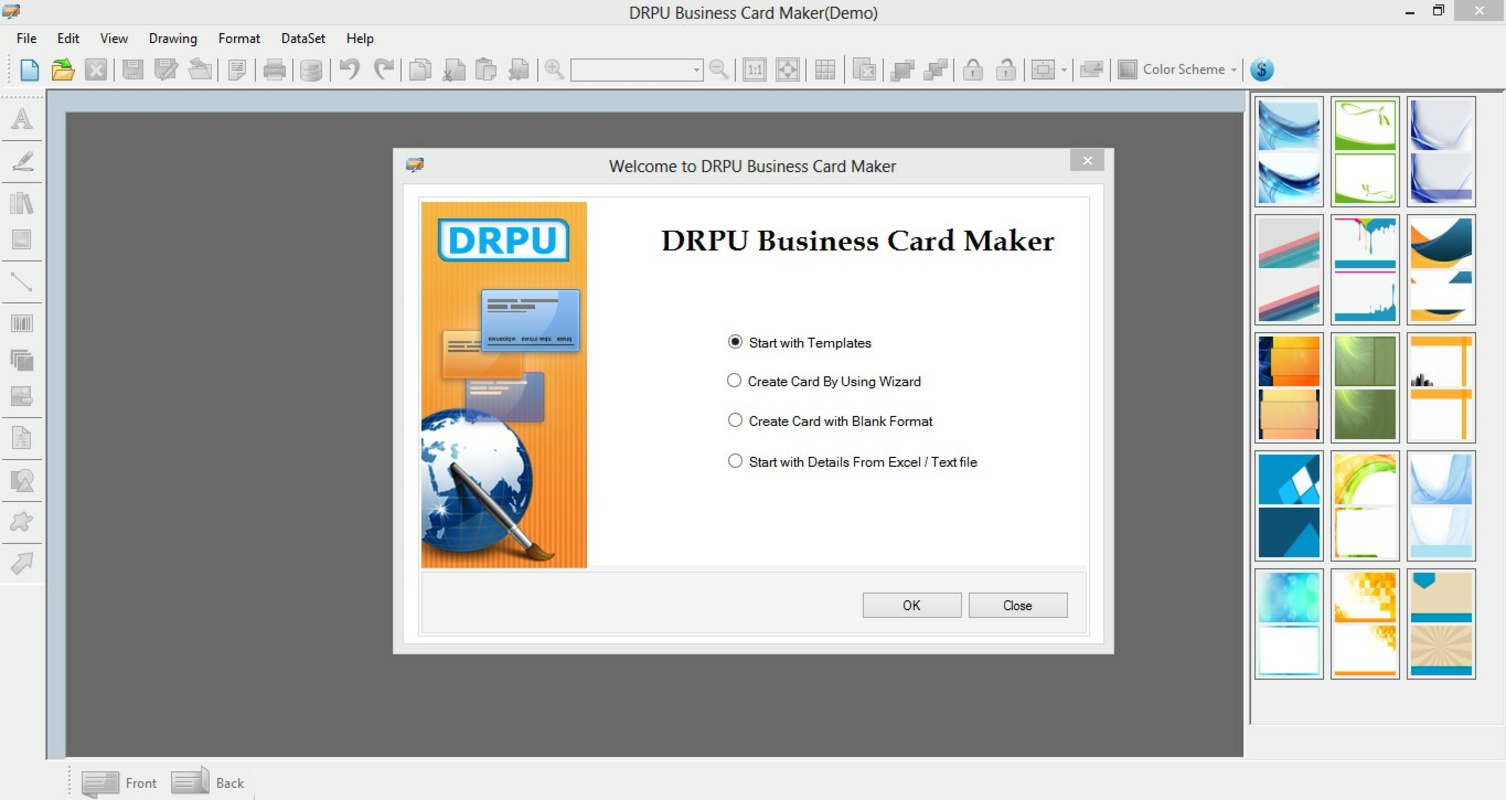Select Start with Templates option
The image size is (1506, 800).
[x=800, y=342]
